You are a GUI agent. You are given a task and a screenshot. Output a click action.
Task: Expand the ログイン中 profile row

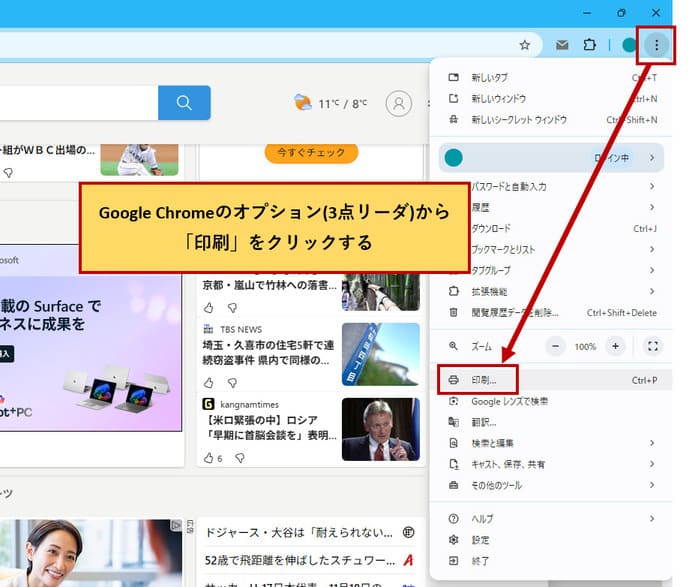(x=551, y=158)
